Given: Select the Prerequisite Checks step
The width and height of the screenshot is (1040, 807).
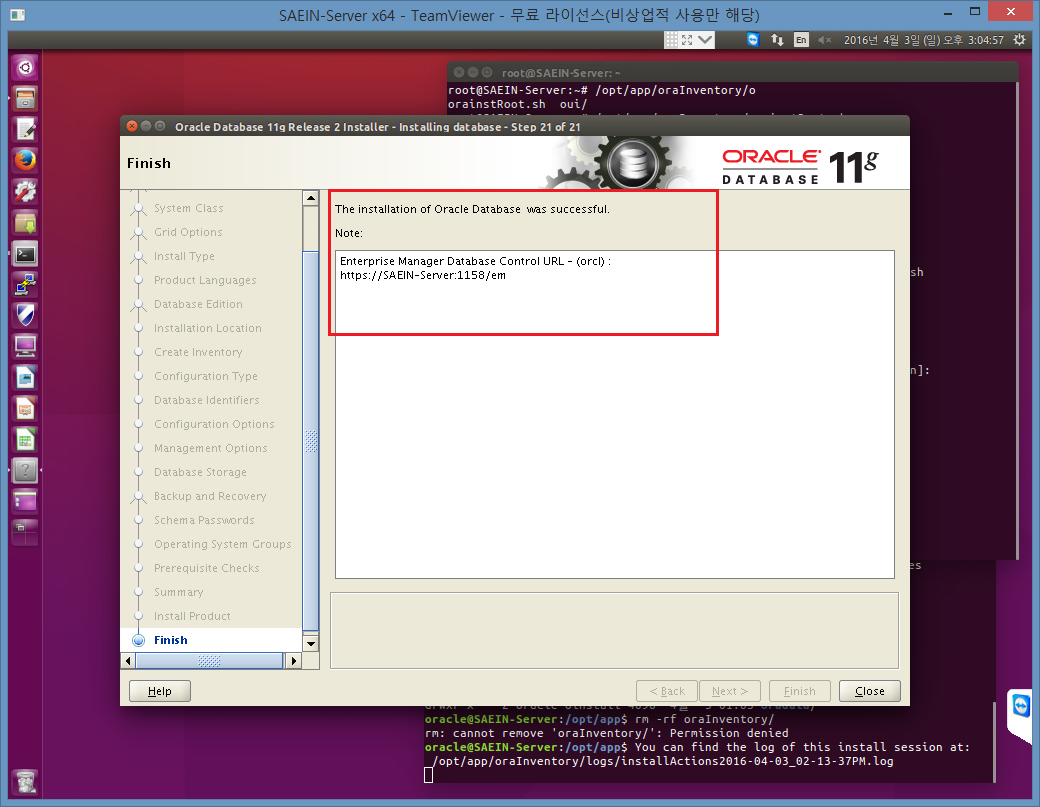Looking at the screenshot, I should pyautogui.click(x=206, y=568).
